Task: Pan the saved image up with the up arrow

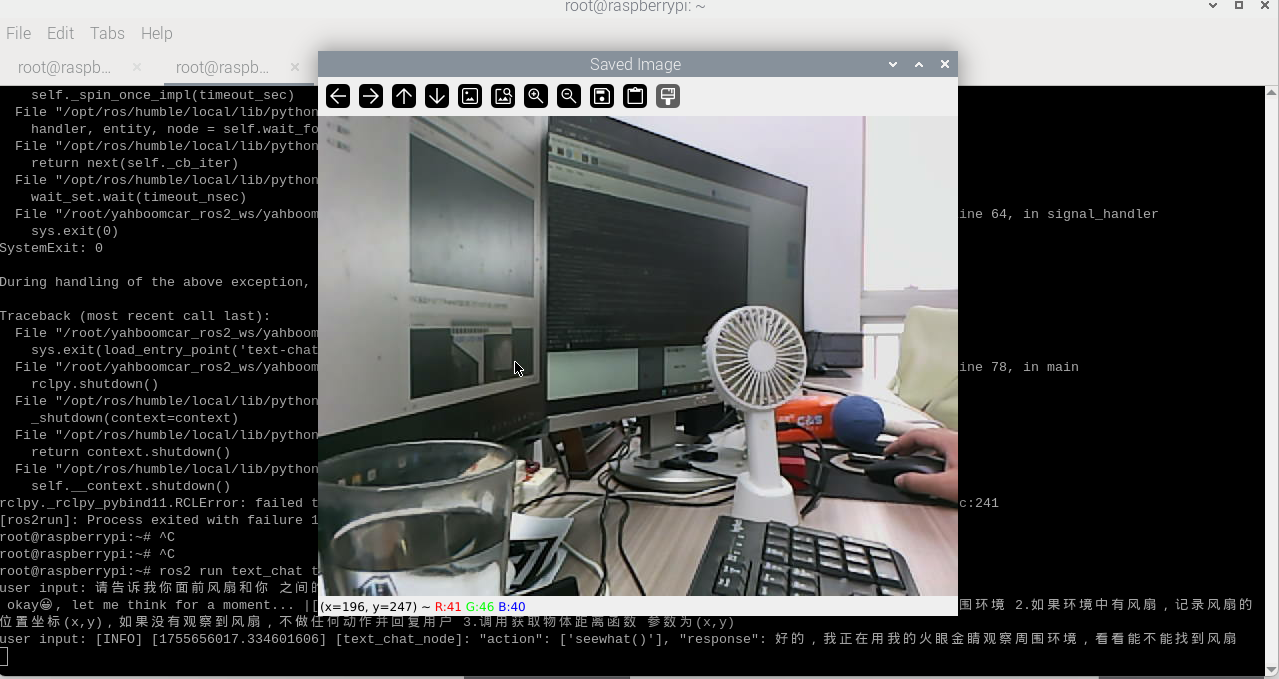Action: [x=404, y=96]
